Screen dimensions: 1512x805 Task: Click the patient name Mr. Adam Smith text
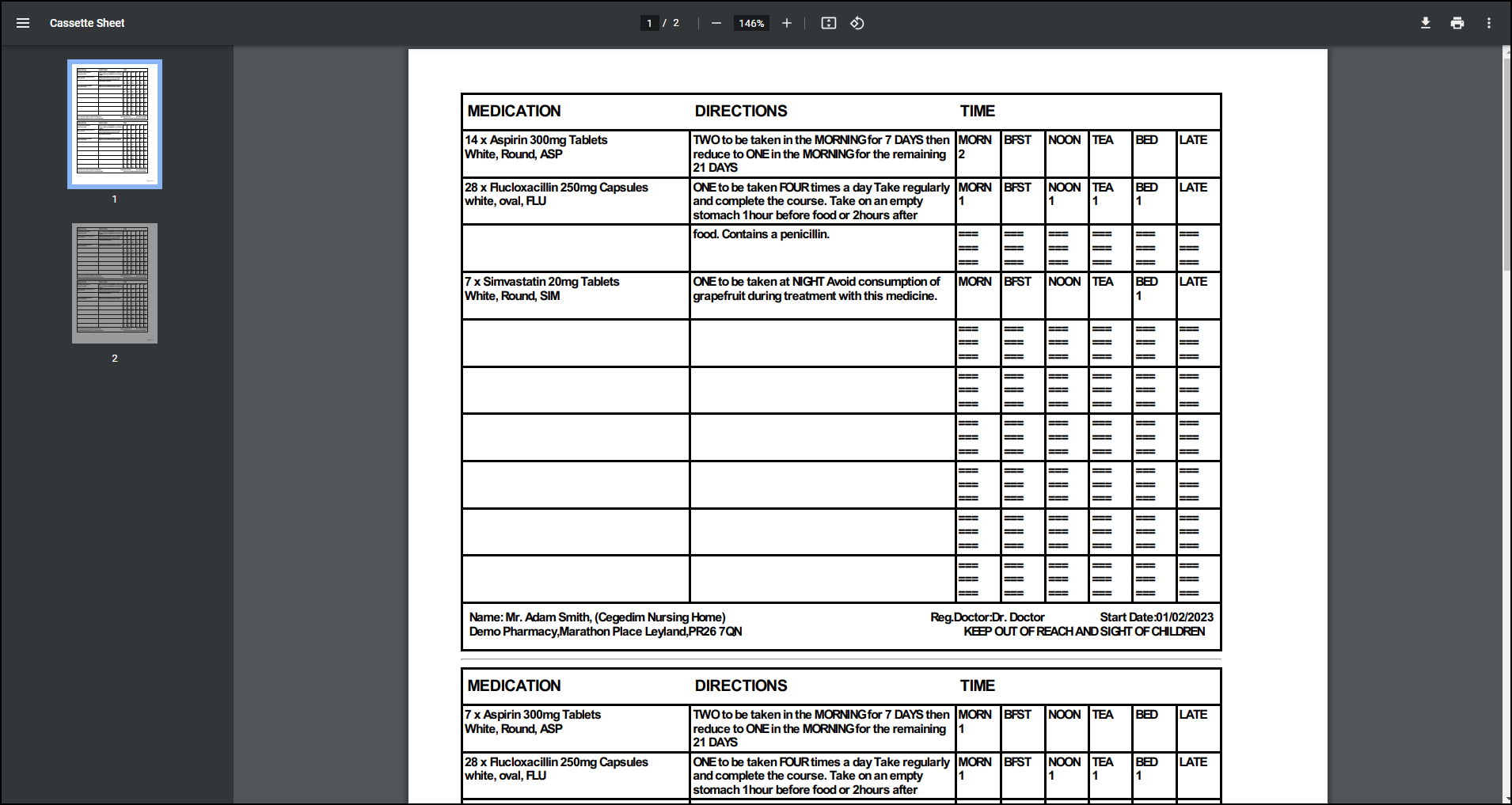(x=548, y=617)
